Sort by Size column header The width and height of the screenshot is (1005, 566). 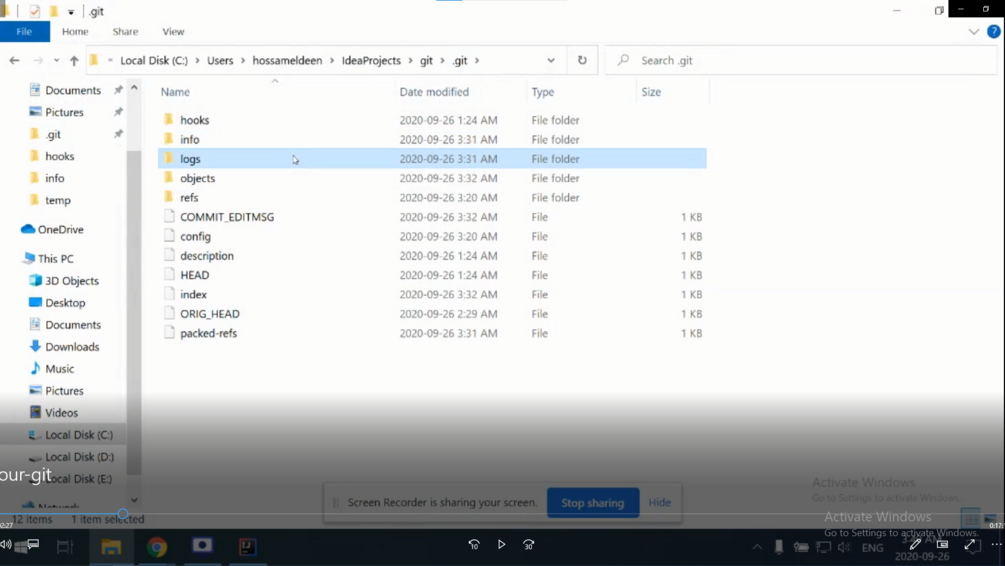(x=651, y=92)
